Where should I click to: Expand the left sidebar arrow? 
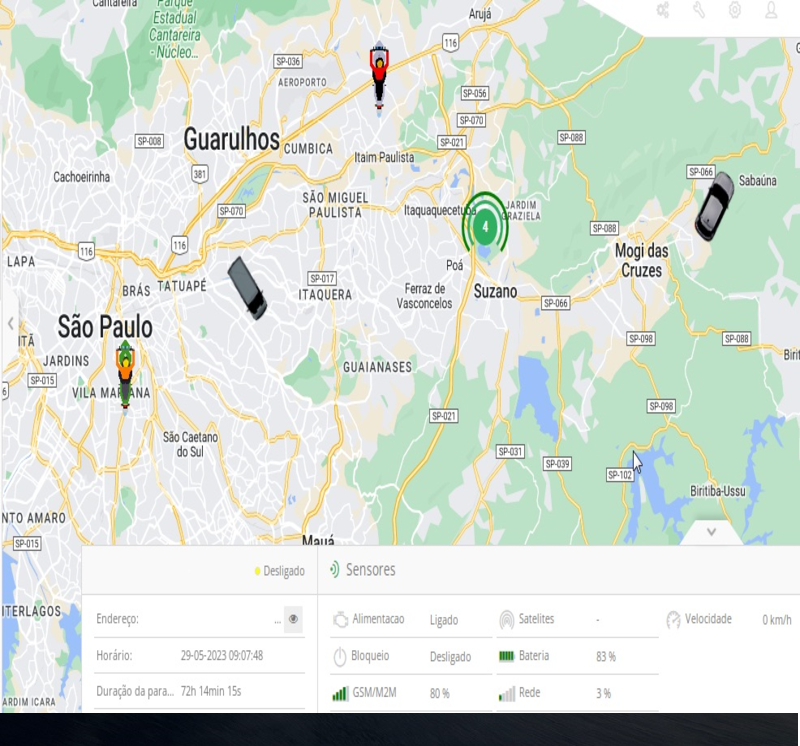click(11, 323)
